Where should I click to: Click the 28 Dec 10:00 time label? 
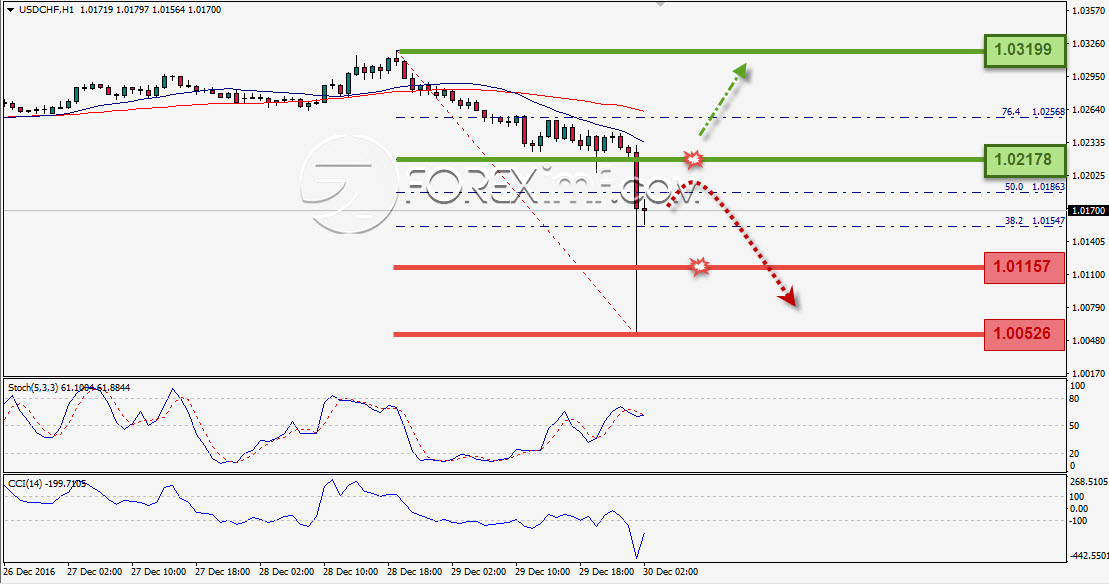coord(350,571)
